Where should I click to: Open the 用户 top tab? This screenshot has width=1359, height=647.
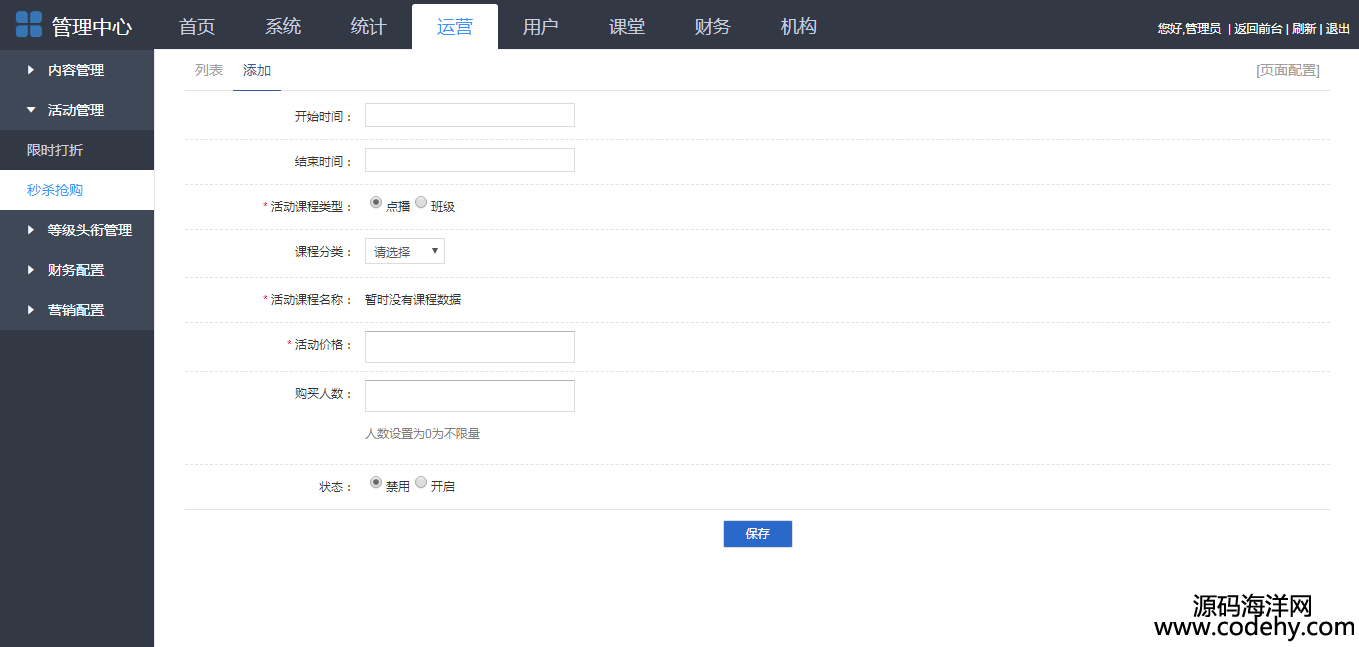pyautogui.click(x=541, y=26)
